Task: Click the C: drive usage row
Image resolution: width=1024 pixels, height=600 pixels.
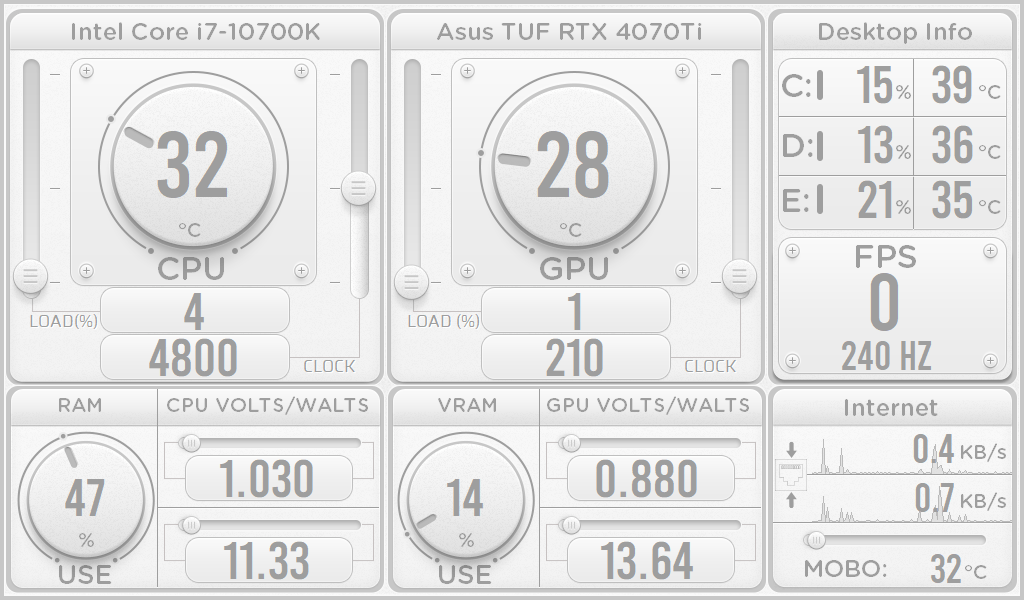Action: (846, 88)
